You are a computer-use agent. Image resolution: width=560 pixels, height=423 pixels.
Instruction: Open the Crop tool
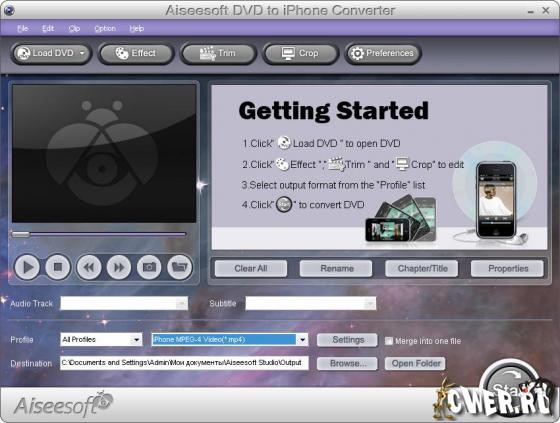tap(300, 54)
